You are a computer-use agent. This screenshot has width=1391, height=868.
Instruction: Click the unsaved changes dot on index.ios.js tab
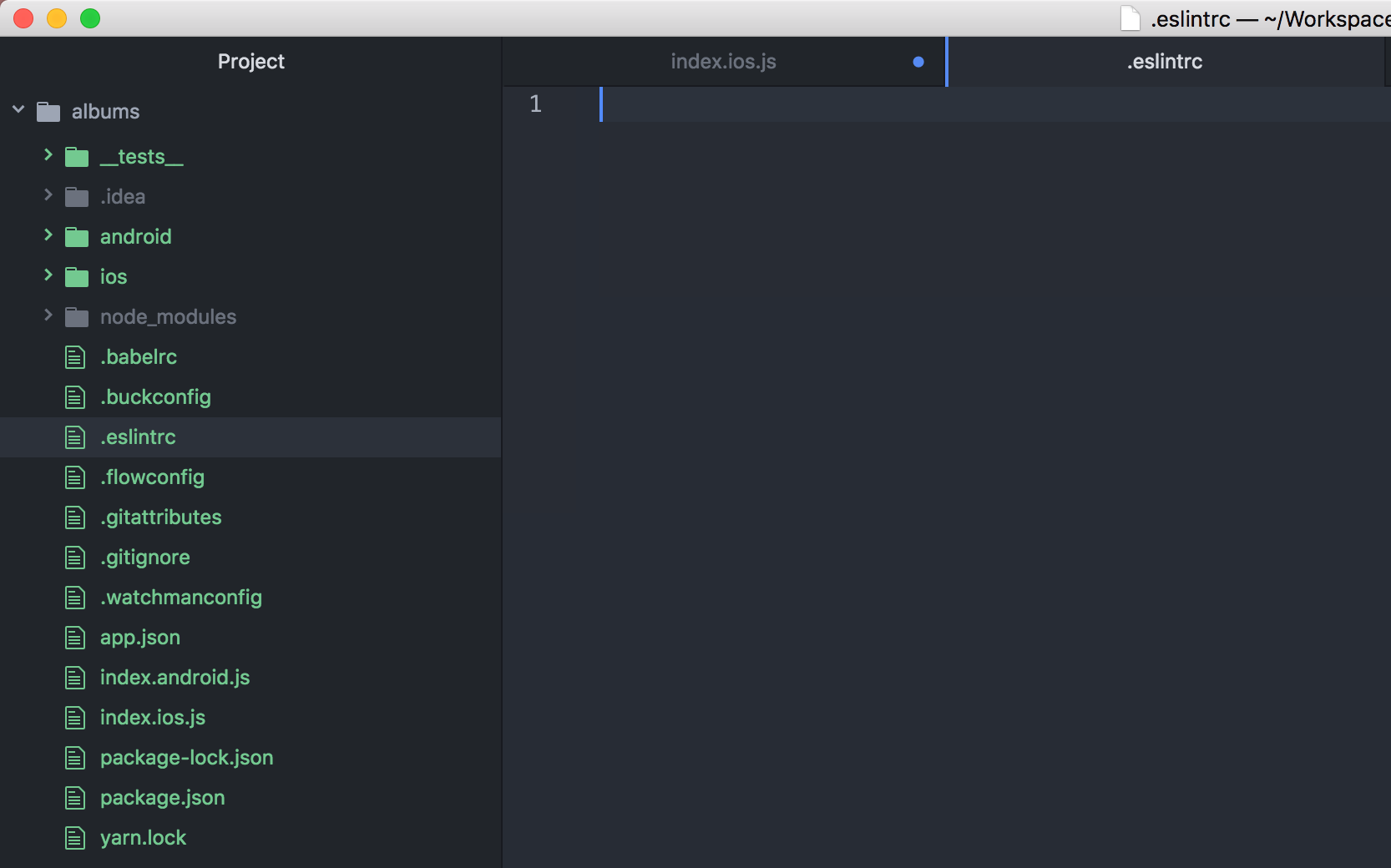tap(918, 61)
